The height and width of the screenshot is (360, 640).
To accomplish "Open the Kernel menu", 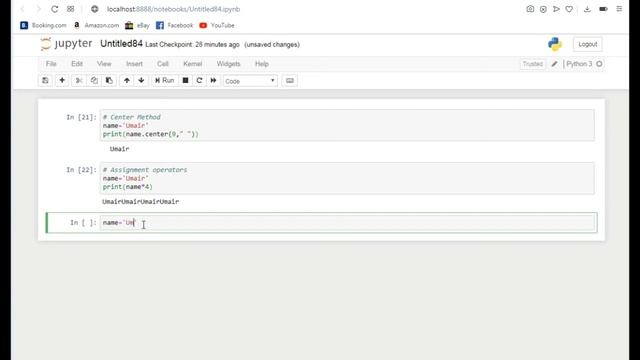I will (193, 64).
